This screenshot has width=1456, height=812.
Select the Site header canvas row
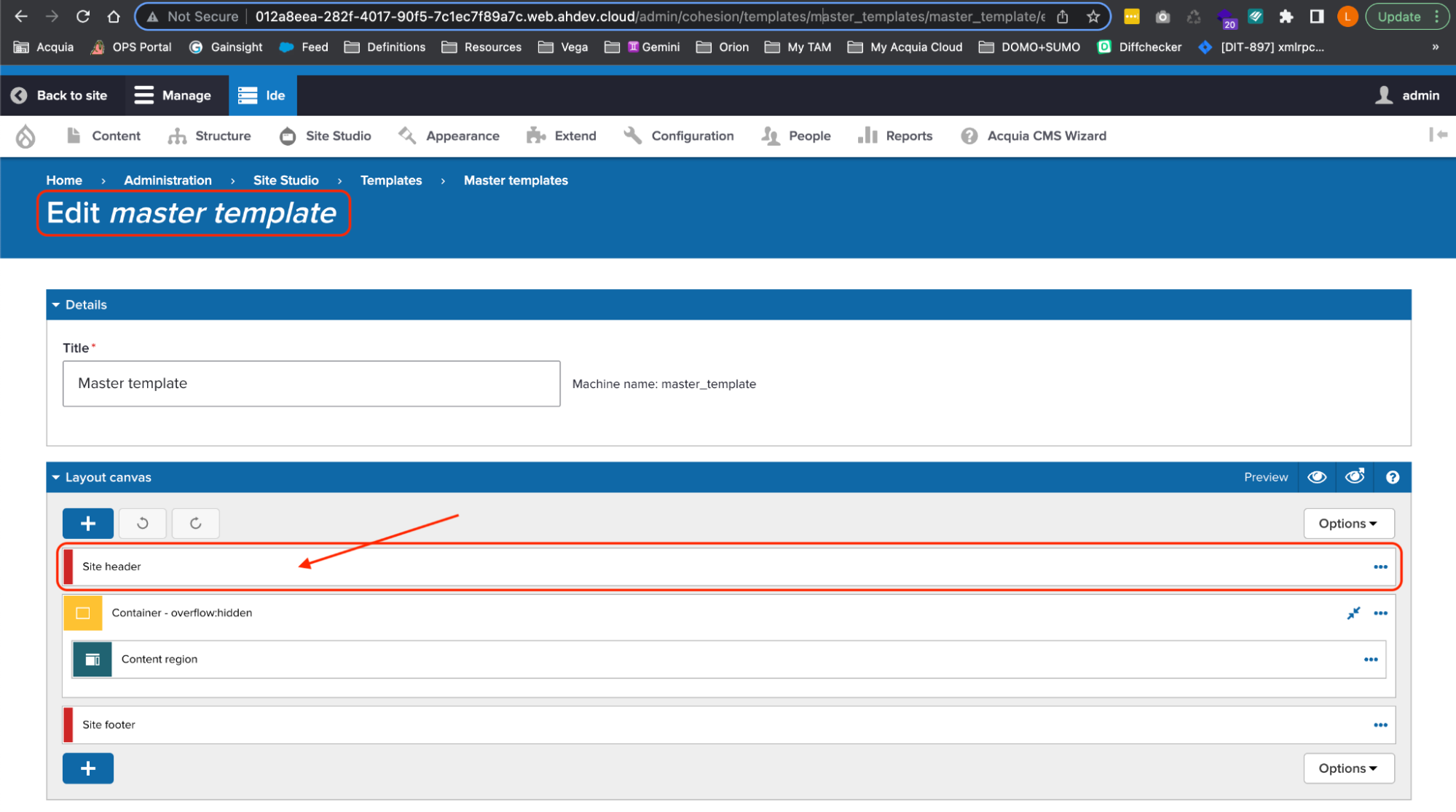pos(729,567)
